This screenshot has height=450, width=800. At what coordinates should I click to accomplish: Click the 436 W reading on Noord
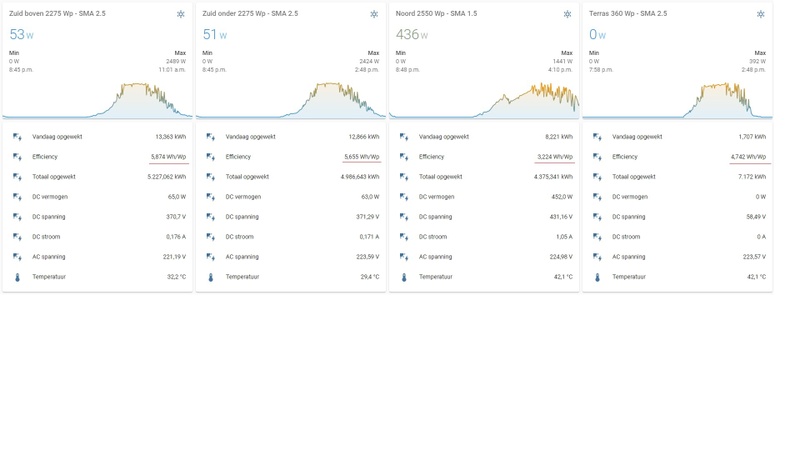pos(410,34)
